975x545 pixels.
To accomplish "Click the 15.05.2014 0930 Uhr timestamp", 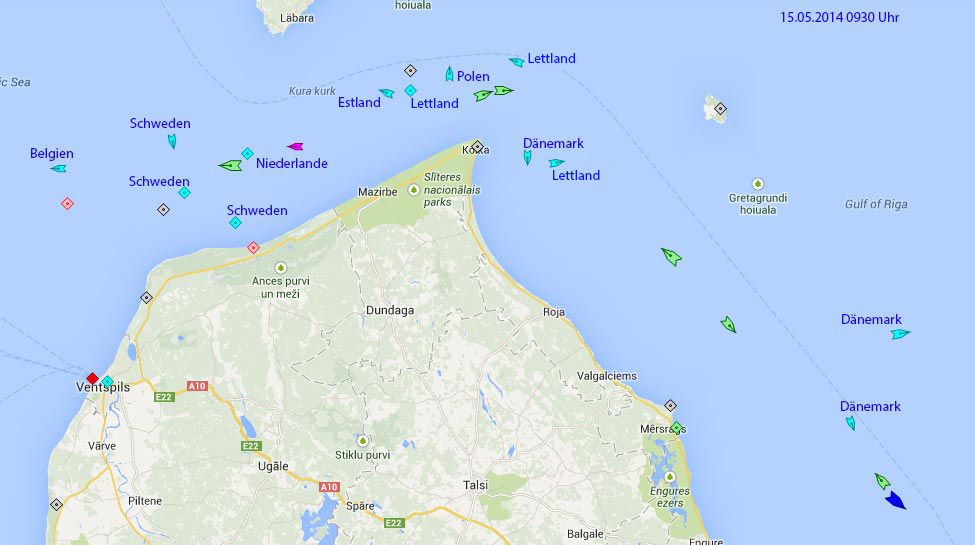I will tap(839, 17).
